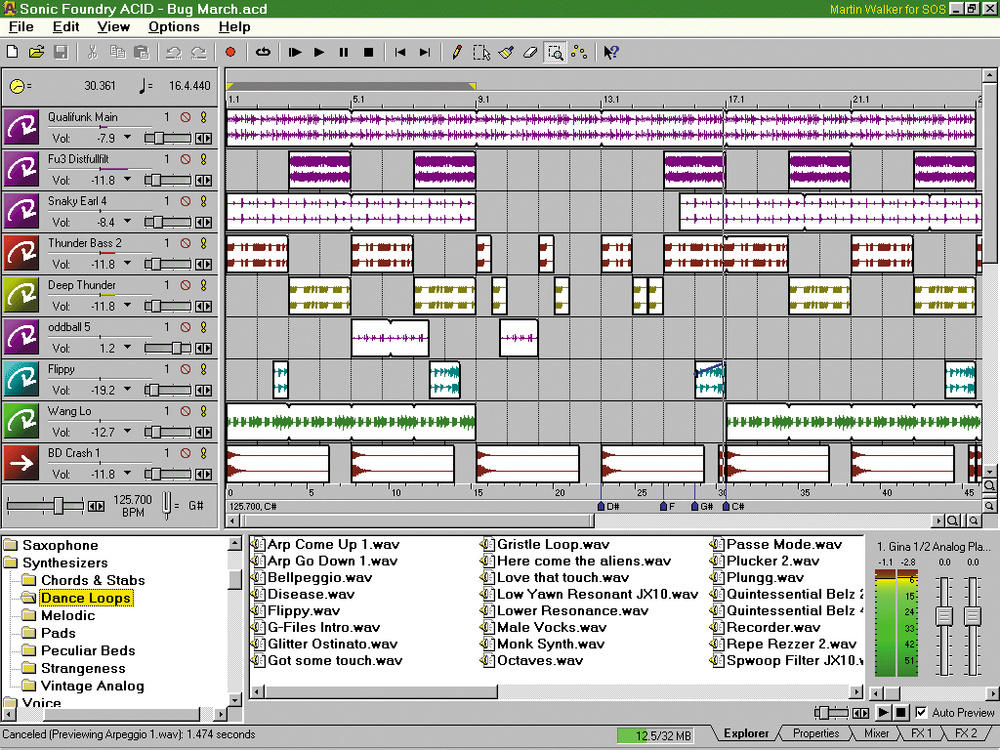This screenshot has width=1000, height=750.
Task: Select the Paint brush tool
Action: (506, 52)
